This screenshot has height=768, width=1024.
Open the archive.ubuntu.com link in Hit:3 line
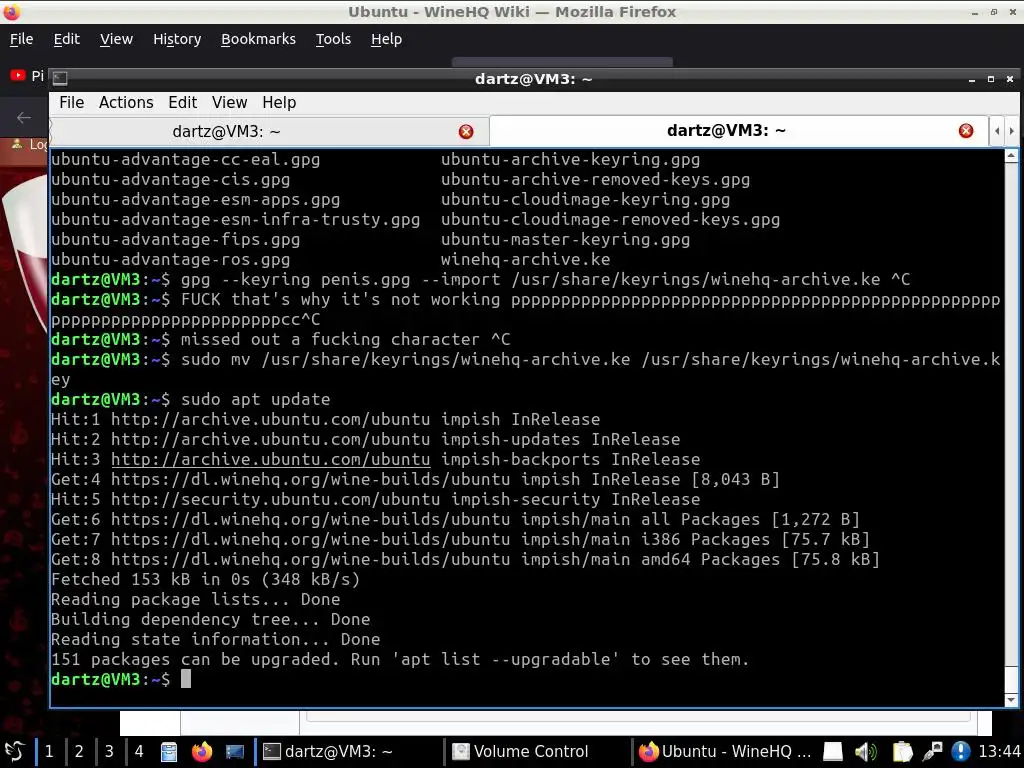pyautogui.click(x=270, y=460)
